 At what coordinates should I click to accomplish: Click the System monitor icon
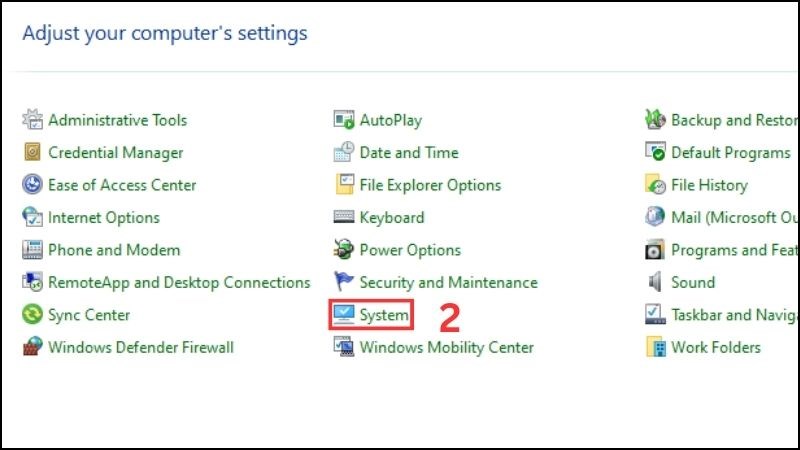click(x=344, y=314)
